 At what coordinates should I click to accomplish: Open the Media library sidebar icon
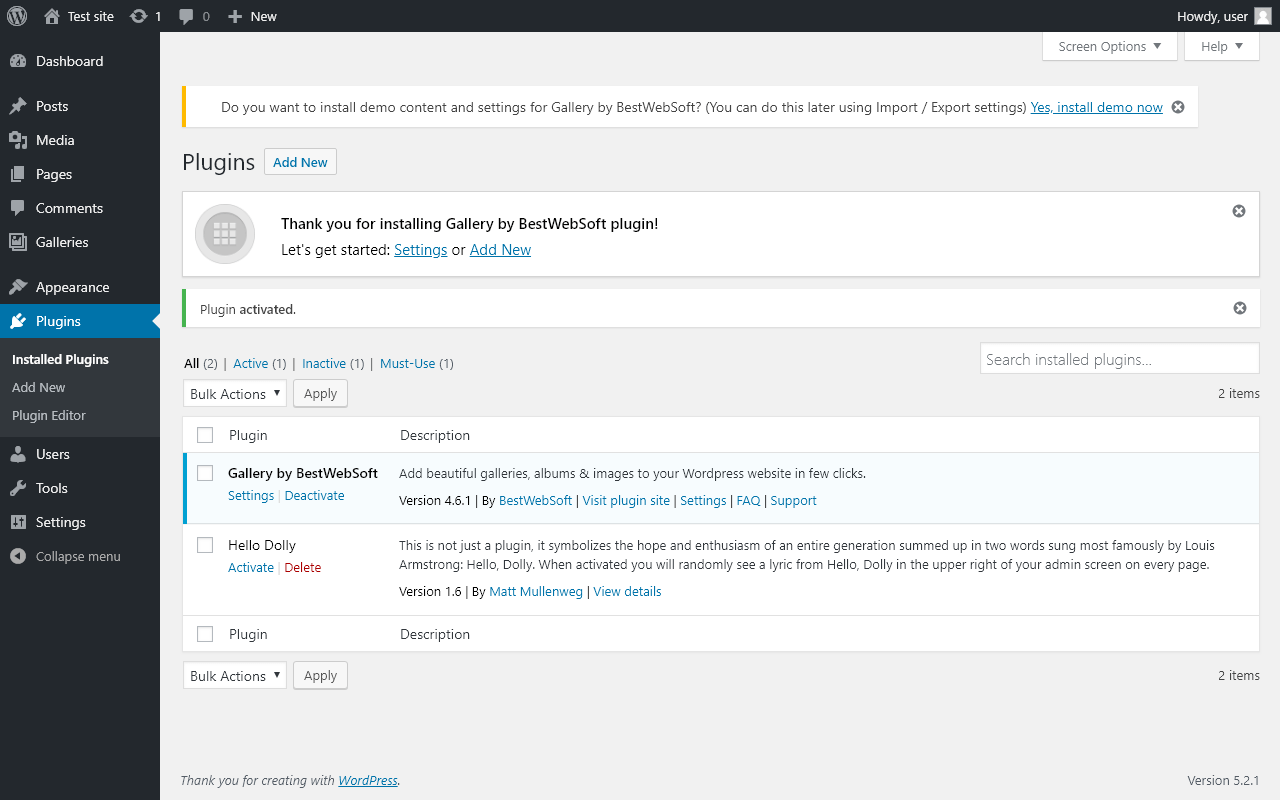pos(18,140)
